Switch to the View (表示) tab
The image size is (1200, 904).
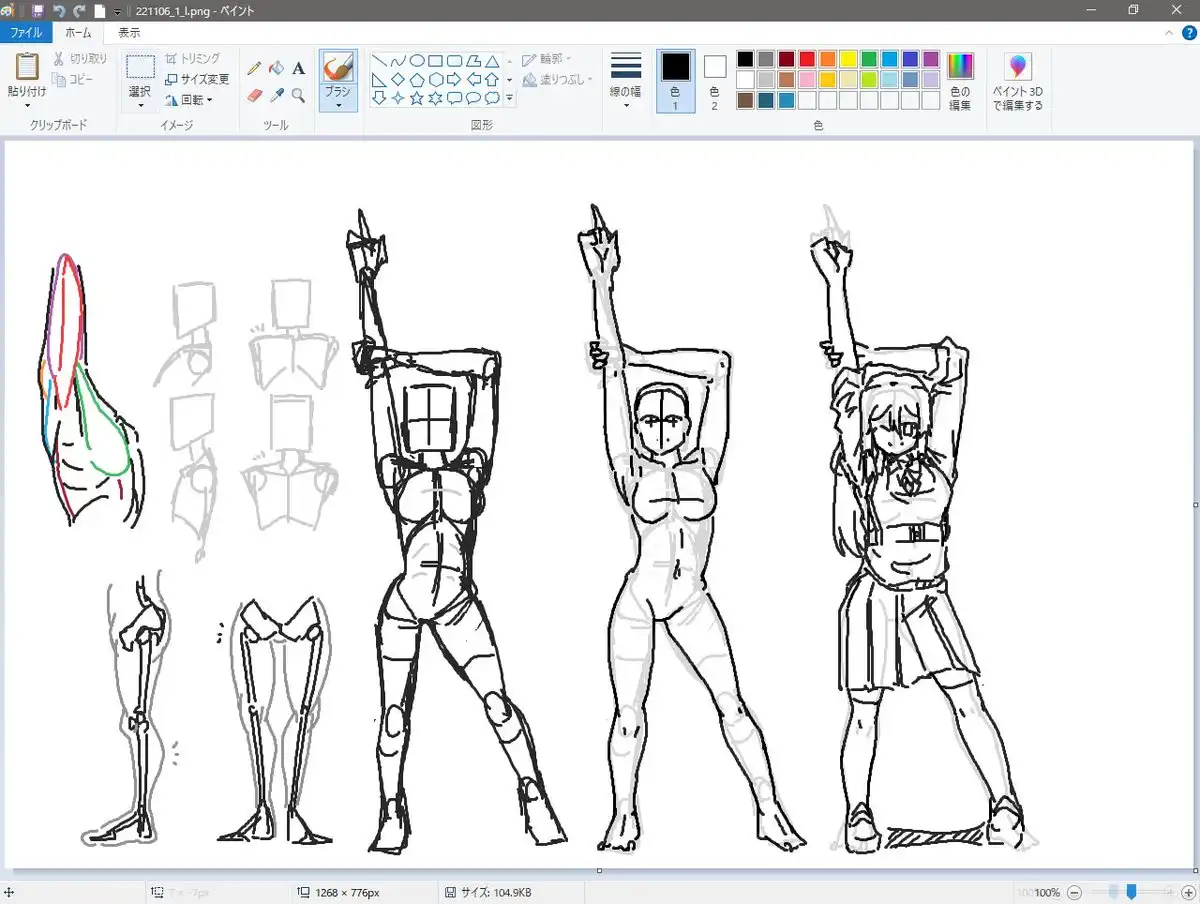pyautogui.click(x=129, y=33)
